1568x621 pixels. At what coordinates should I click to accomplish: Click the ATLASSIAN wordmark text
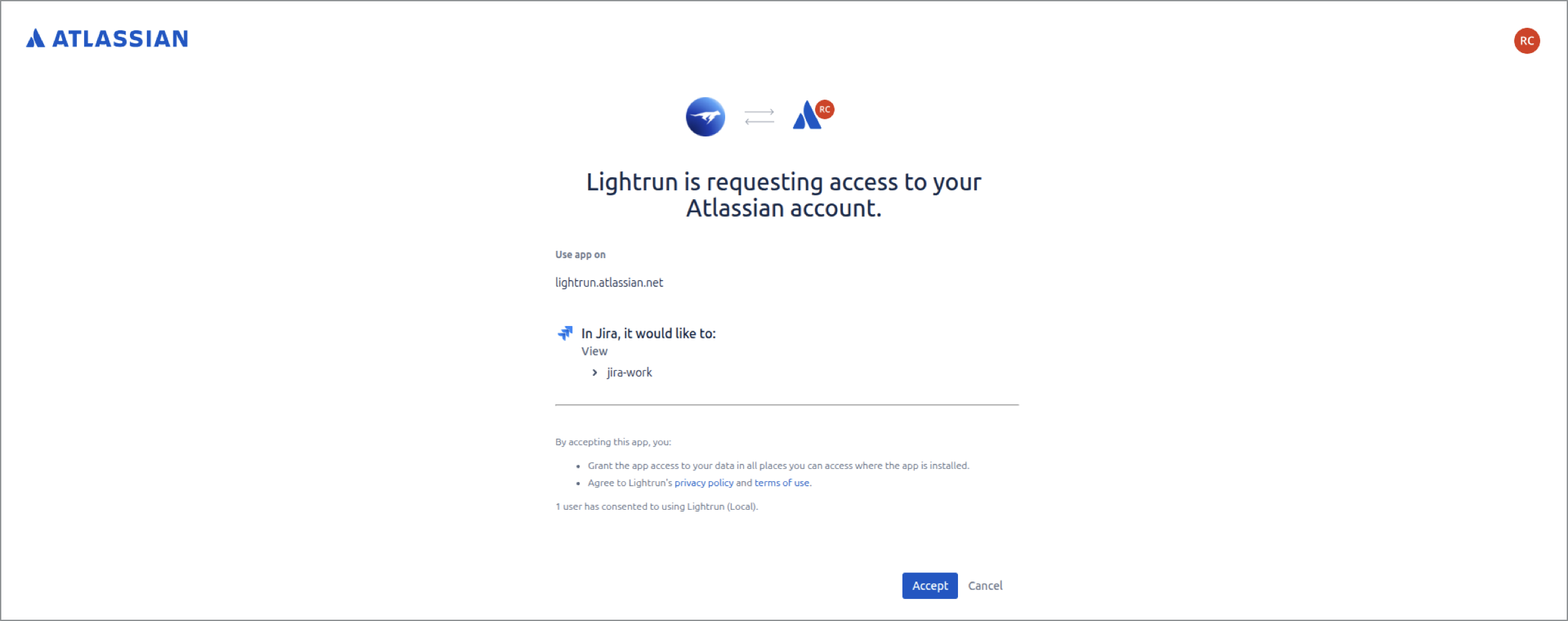pyautogui.click(x=120, y=39)
